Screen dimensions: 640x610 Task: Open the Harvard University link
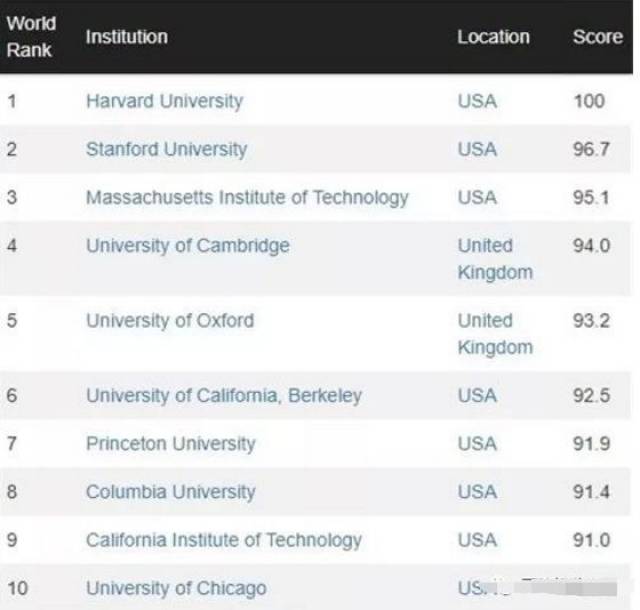164,101
